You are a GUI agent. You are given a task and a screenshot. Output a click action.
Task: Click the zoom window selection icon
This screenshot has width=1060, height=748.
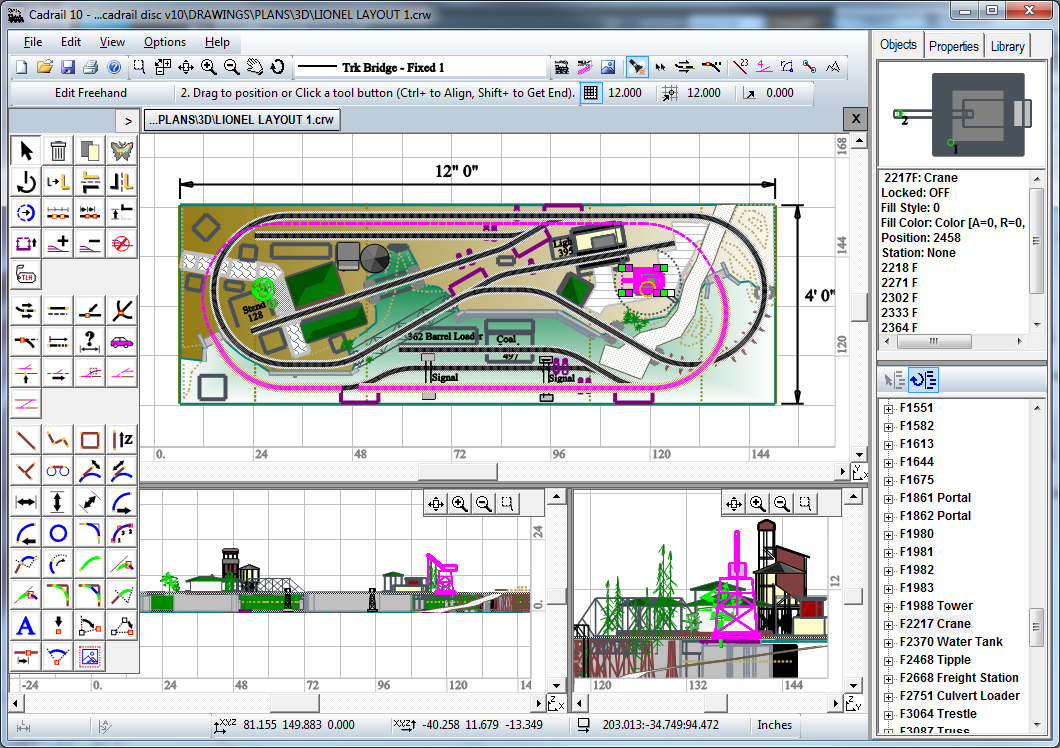(x=139, y=67)
